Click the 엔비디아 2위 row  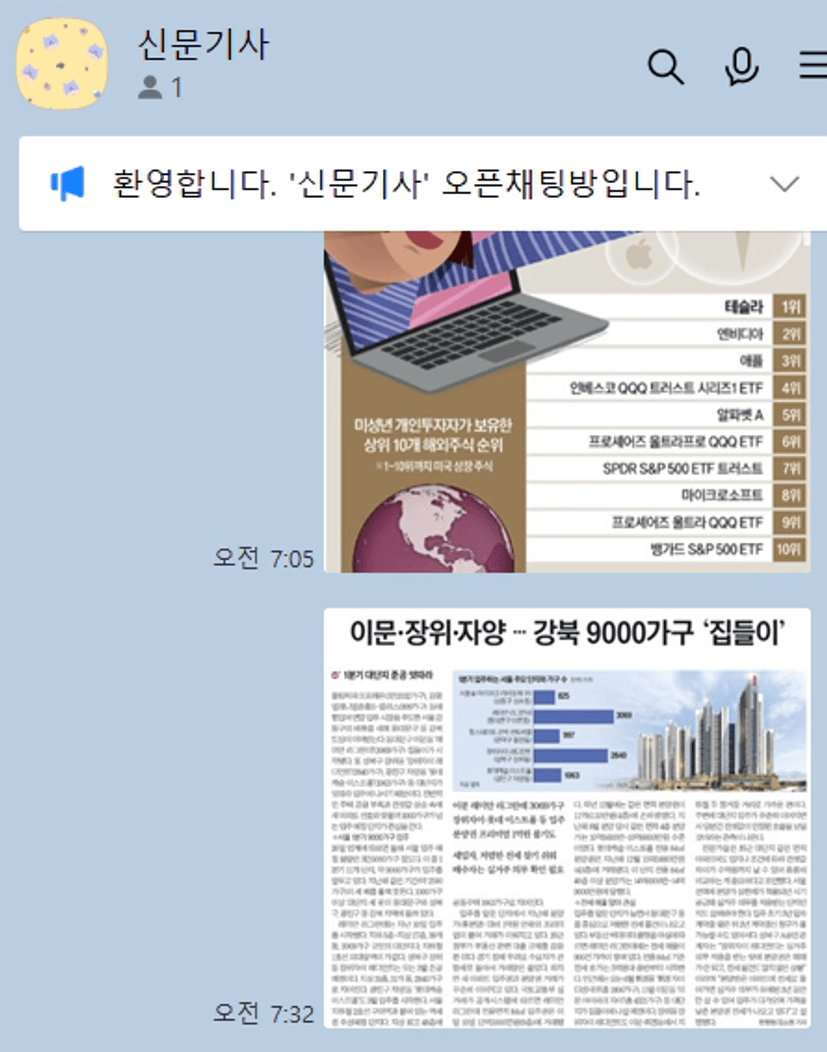(x=667, y=333)
